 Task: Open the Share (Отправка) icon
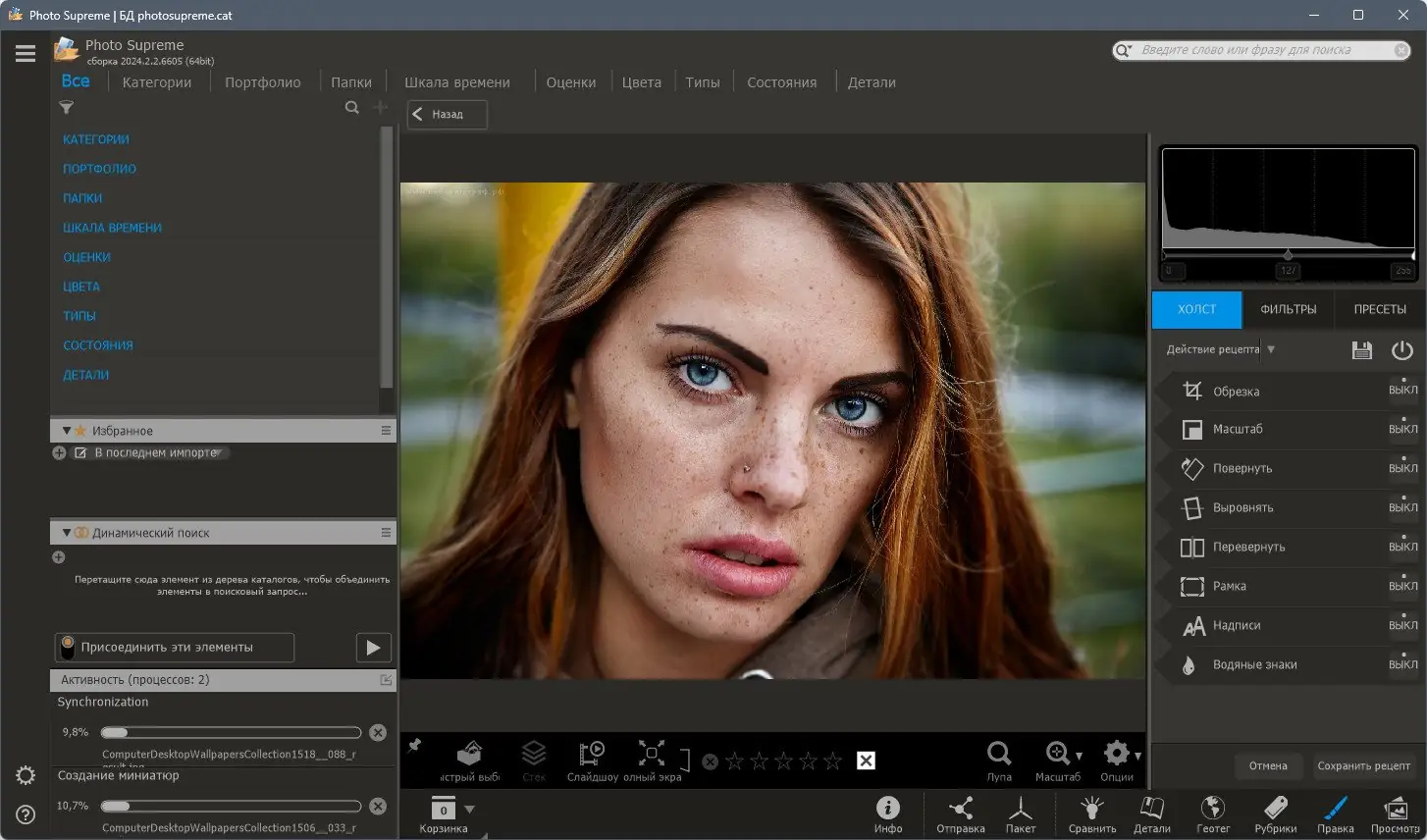tap(960, 809)
